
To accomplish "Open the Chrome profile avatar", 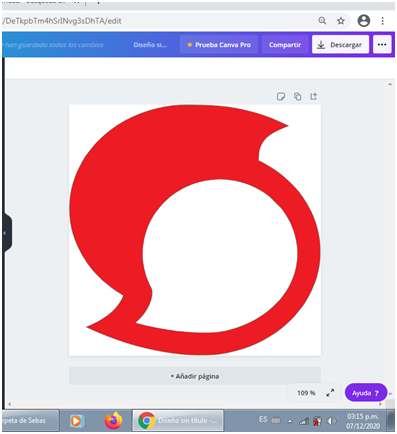I will (364, 21).
